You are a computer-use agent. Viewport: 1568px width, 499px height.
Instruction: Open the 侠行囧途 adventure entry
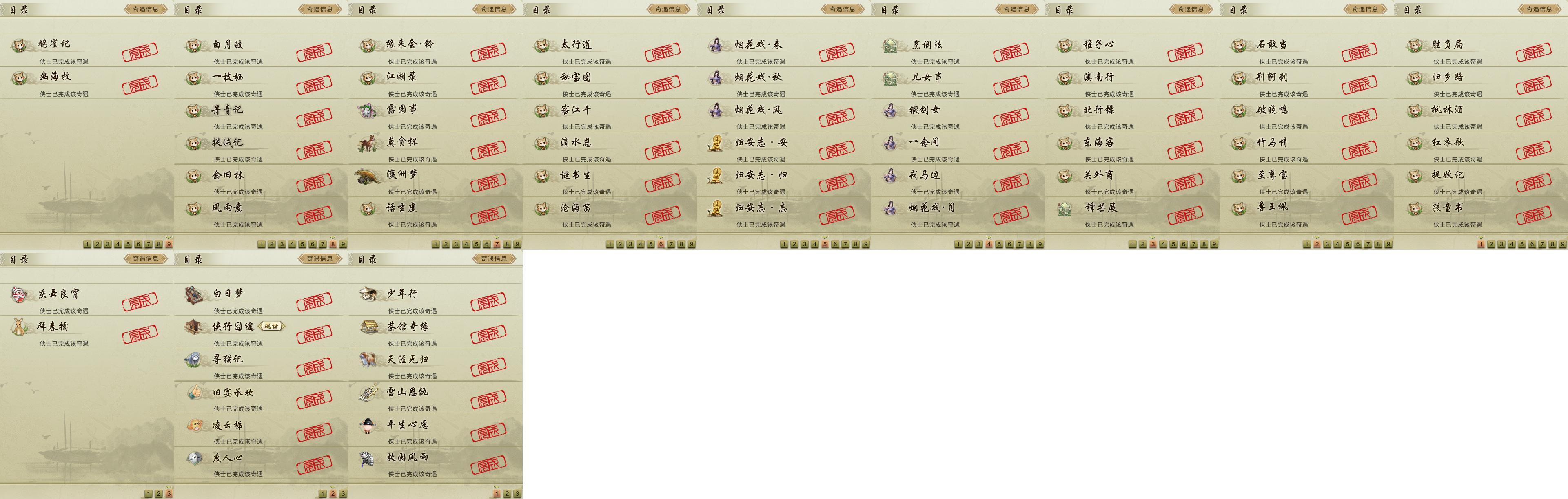pyautogui.click(x=261, y=332)
